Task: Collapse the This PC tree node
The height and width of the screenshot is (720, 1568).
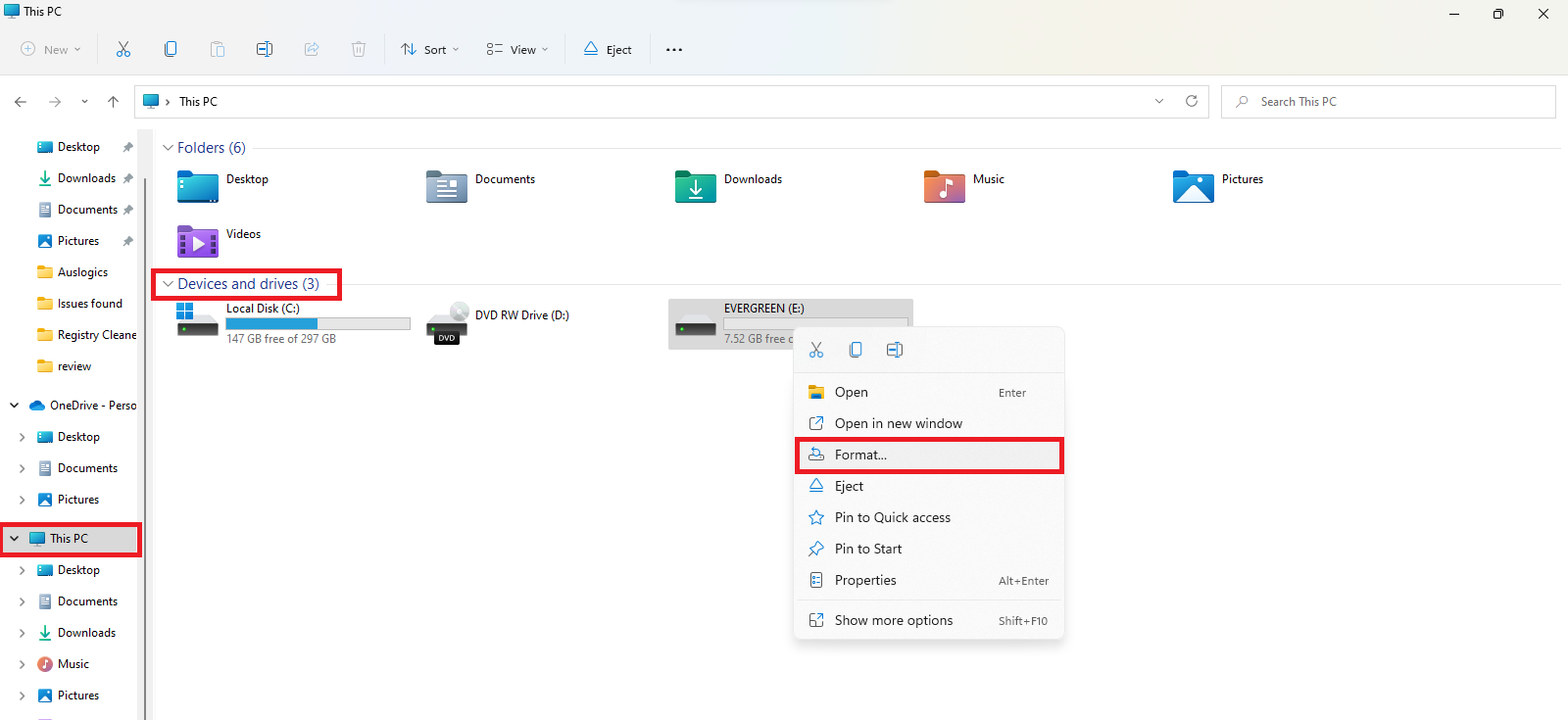Action: (15, 539)
